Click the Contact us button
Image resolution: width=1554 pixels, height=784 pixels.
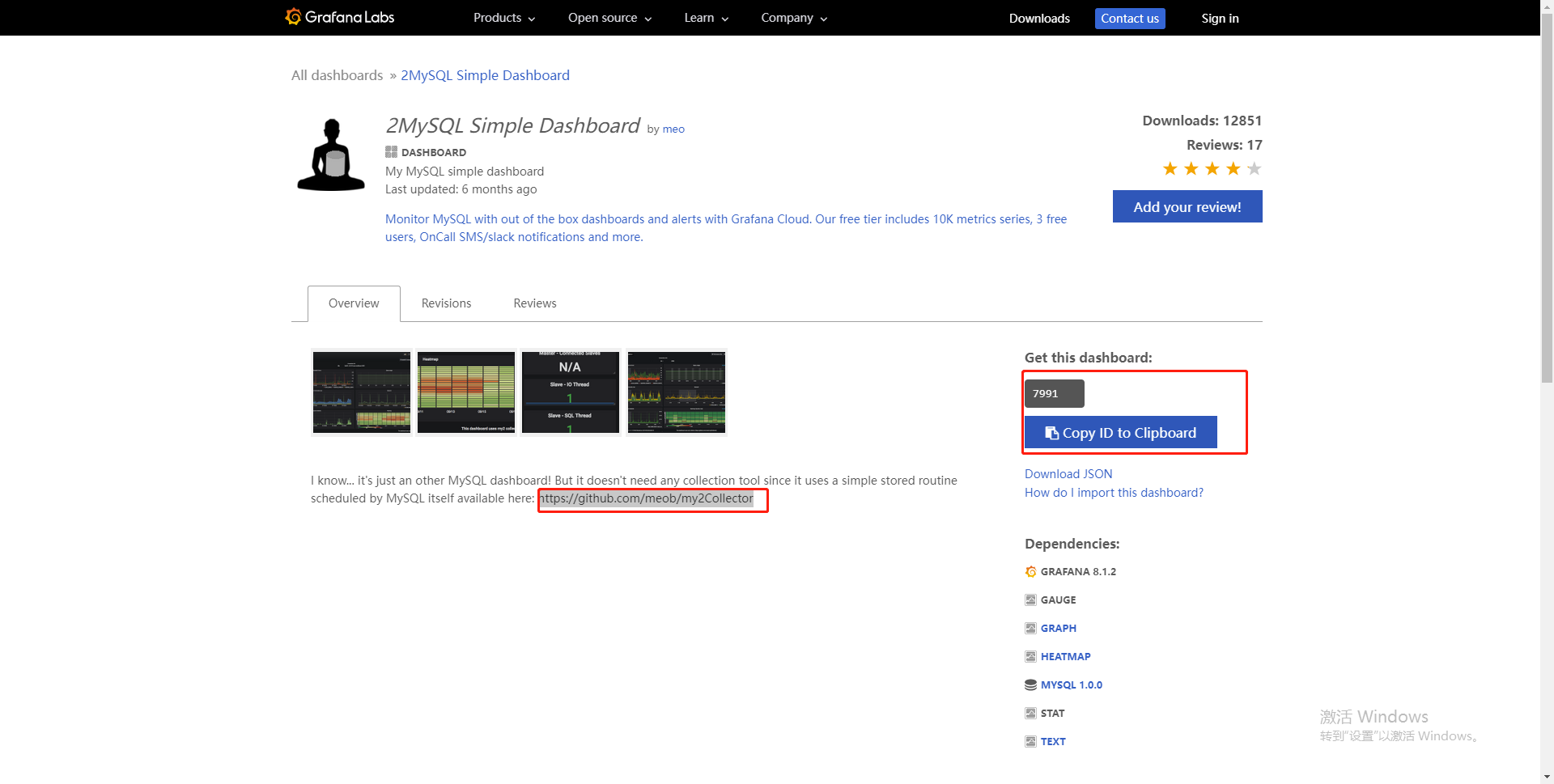pyautogui.click(x=1130, y=18)
